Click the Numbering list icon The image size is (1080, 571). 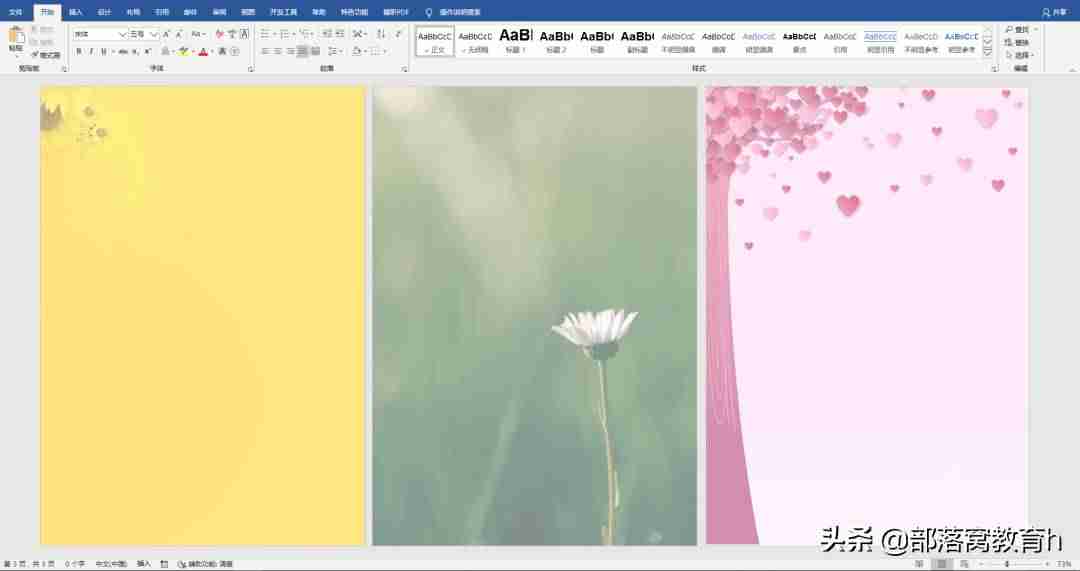284,34
